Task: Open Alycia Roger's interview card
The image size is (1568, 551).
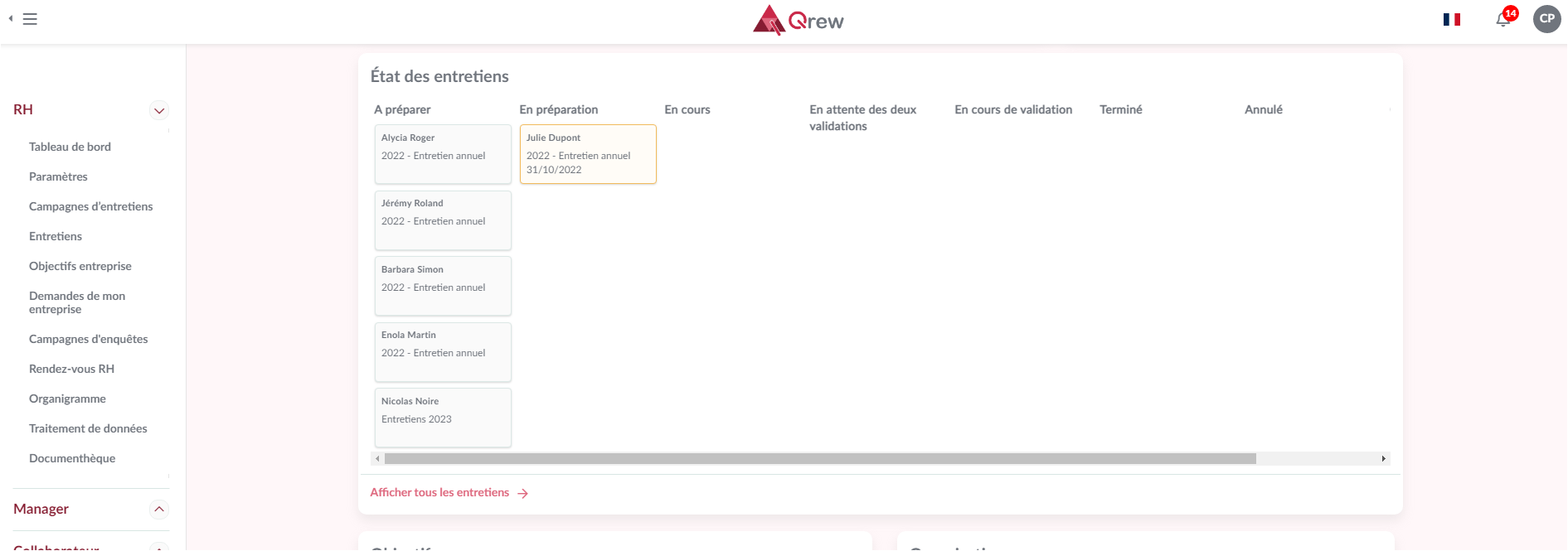Action: coord(443,154)
